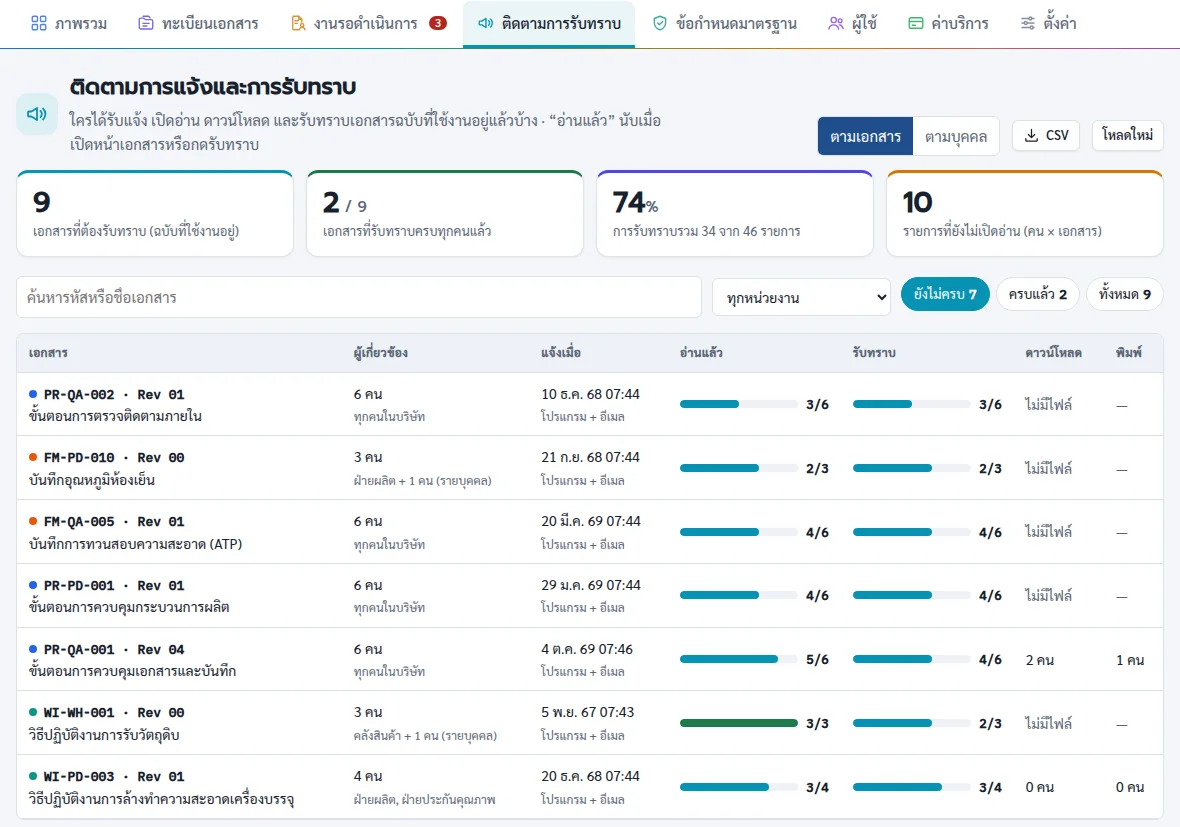Click the shield icon of ข้อกำหนดมาตรฐาน

[659, 23]
